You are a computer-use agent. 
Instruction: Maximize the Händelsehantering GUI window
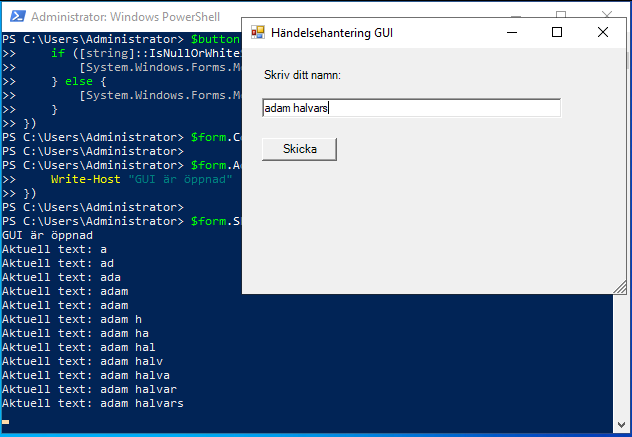point(557,32)
